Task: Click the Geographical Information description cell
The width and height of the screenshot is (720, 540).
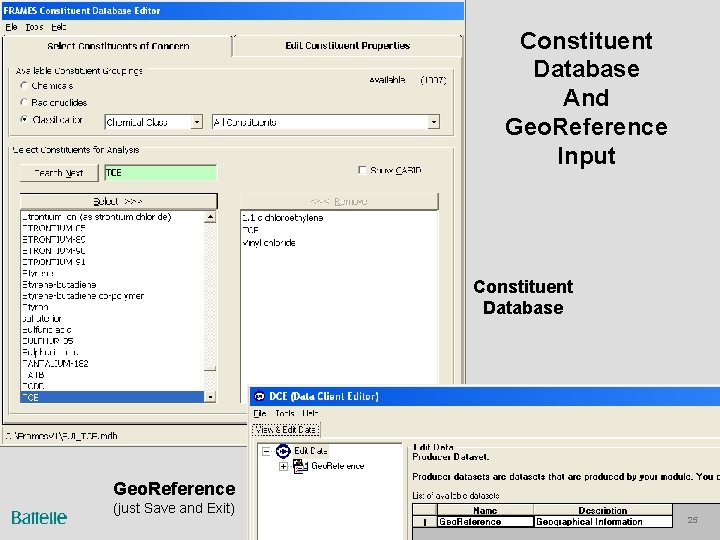Action: coord(603,522)
